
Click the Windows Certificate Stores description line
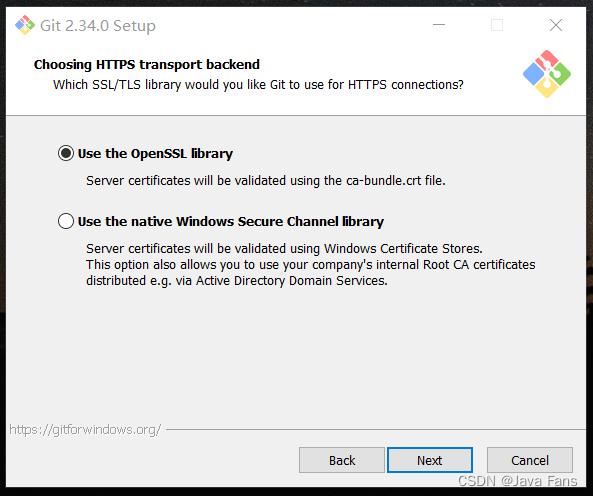284,248
